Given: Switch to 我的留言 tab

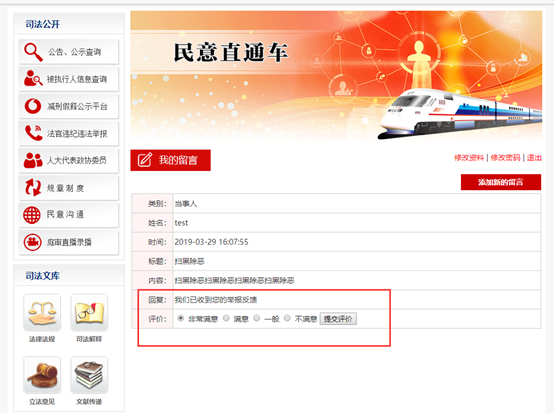Looking at the screenshot, I should 170,160.
